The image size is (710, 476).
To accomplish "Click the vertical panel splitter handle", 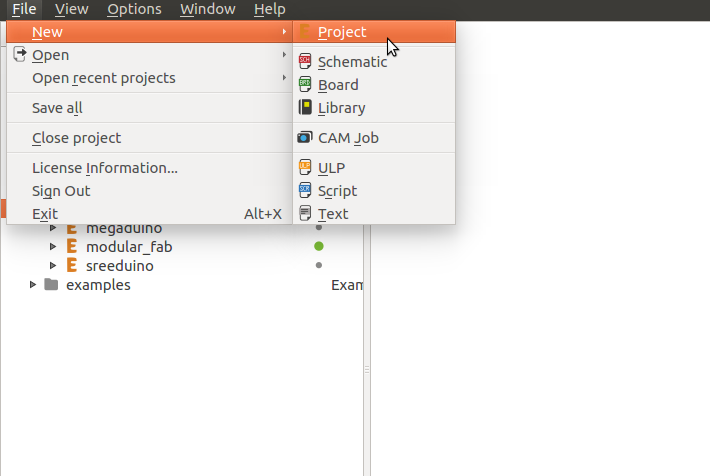I will [x=367, y=370].
